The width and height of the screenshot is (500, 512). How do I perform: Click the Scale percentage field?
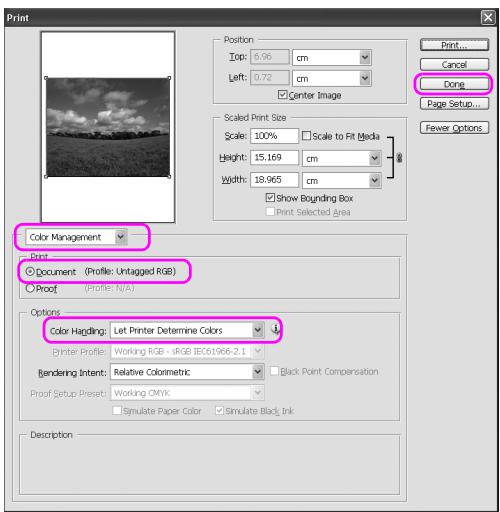pos(274,136)
